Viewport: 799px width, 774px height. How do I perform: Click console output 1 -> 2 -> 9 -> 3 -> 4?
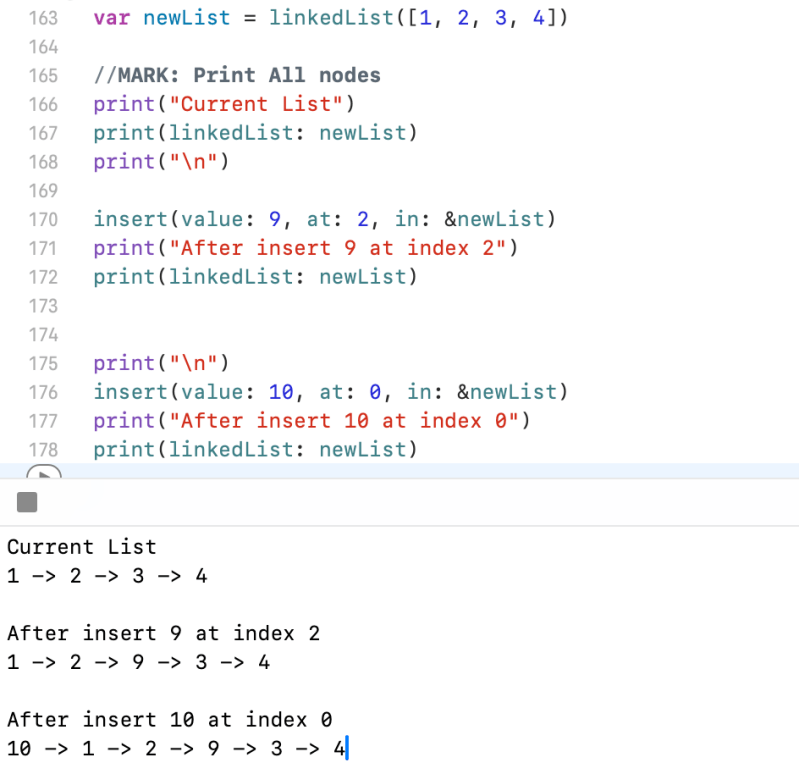click(x=138, y=662)
